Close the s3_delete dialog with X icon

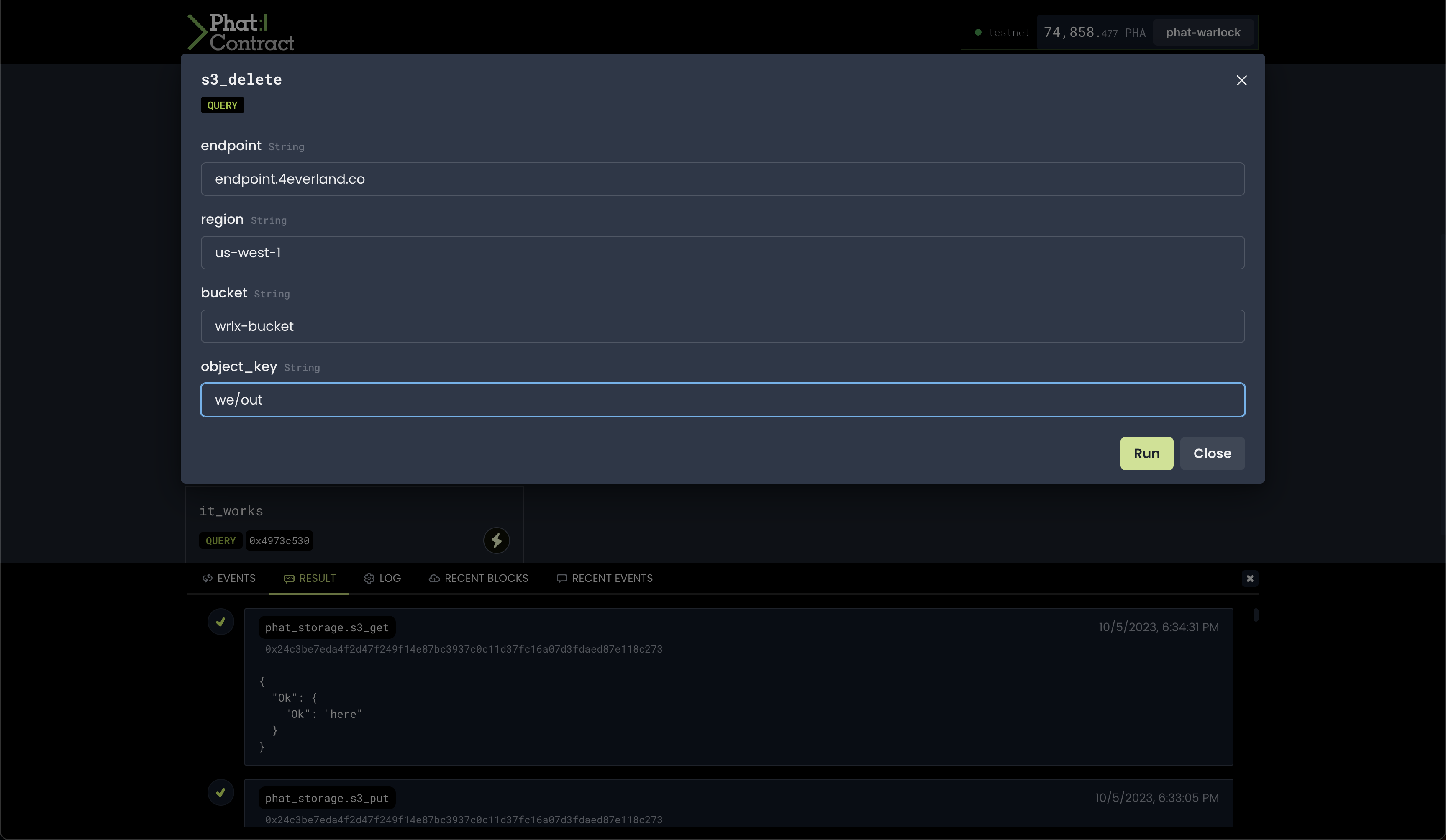1241,80
